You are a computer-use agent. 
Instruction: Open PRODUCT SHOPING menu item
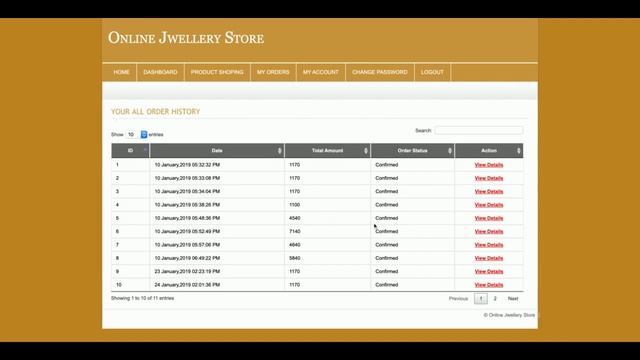(217, 72)
